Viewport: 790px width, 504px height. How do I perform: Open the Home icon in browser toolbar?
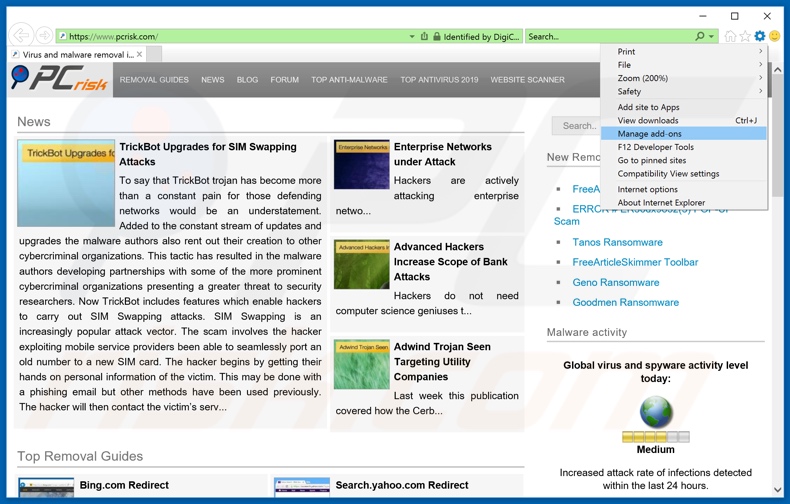tap(730, 36)
